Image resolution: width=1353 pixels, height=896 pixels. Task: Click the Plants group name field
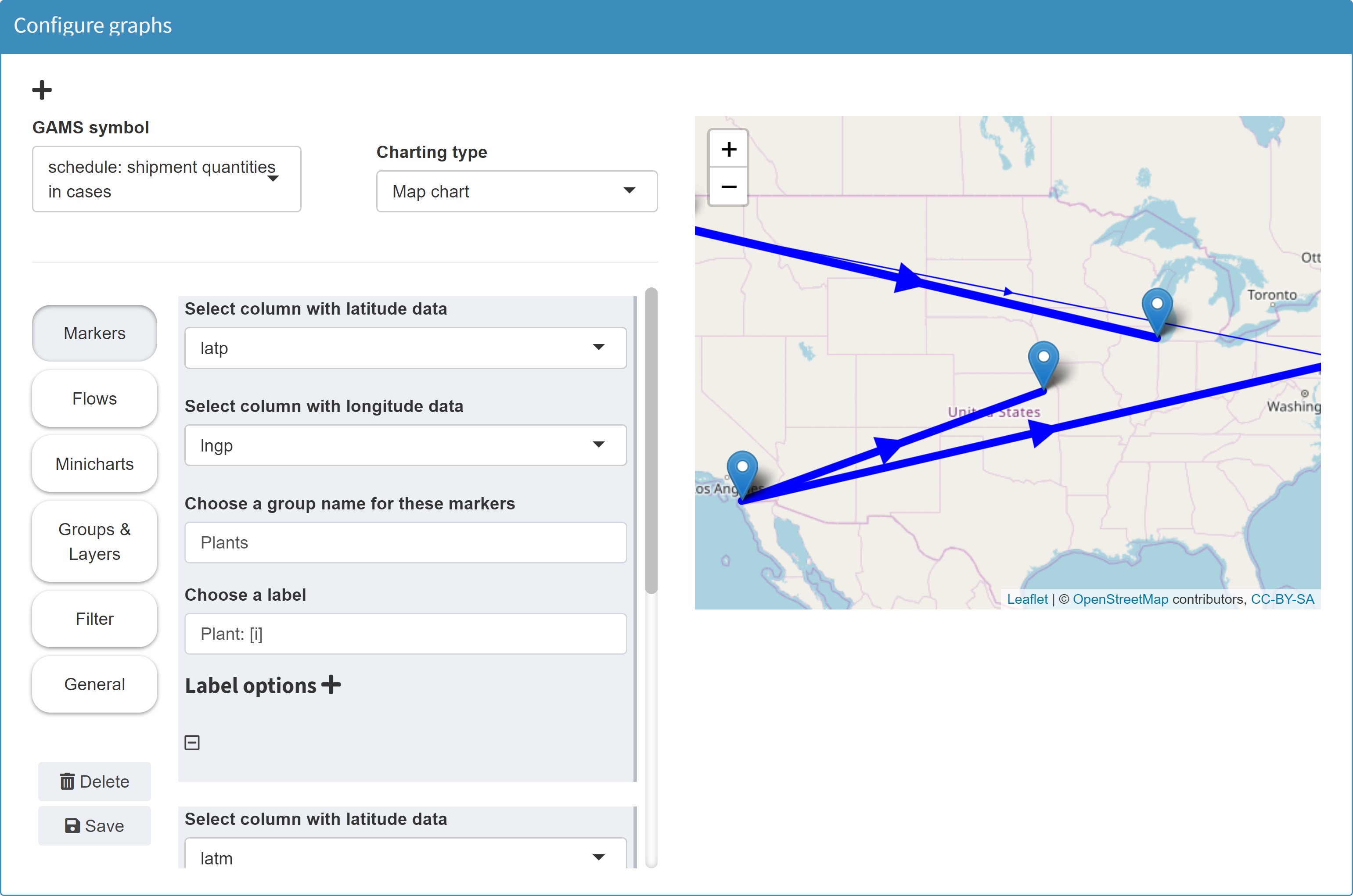coord(405,542)
